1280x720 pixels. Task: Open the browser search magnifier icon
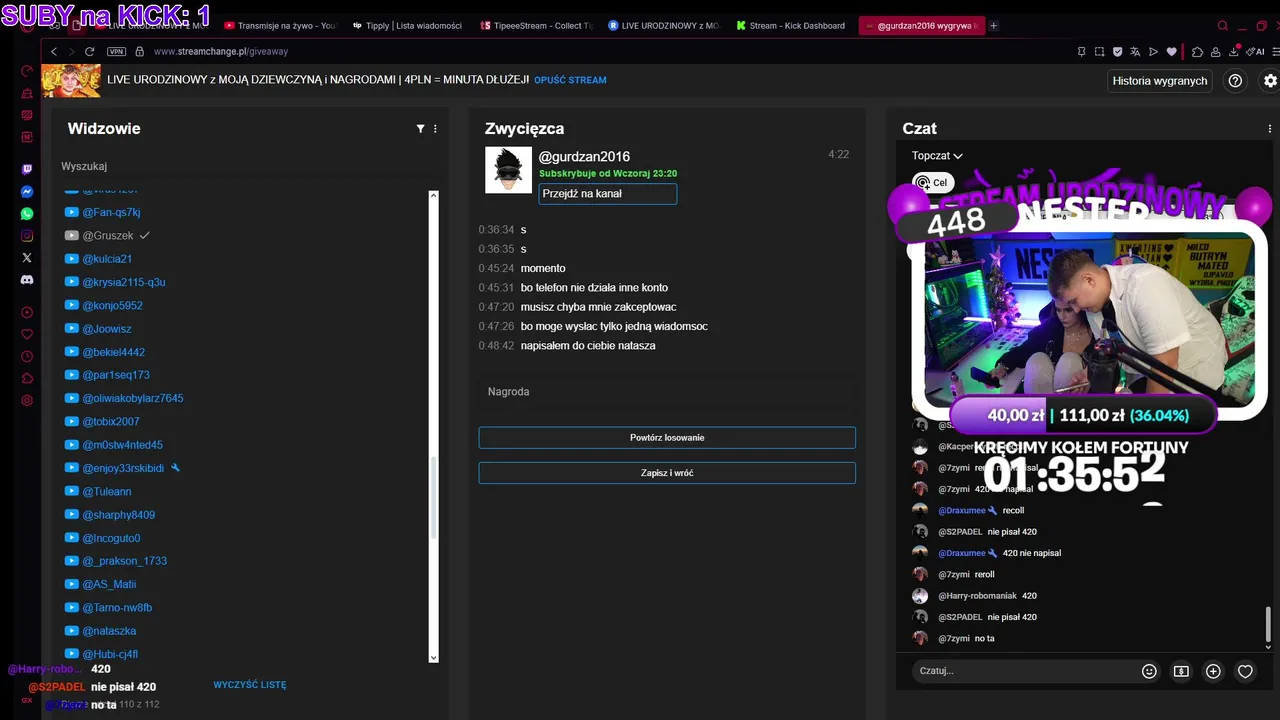point(1222,25)
